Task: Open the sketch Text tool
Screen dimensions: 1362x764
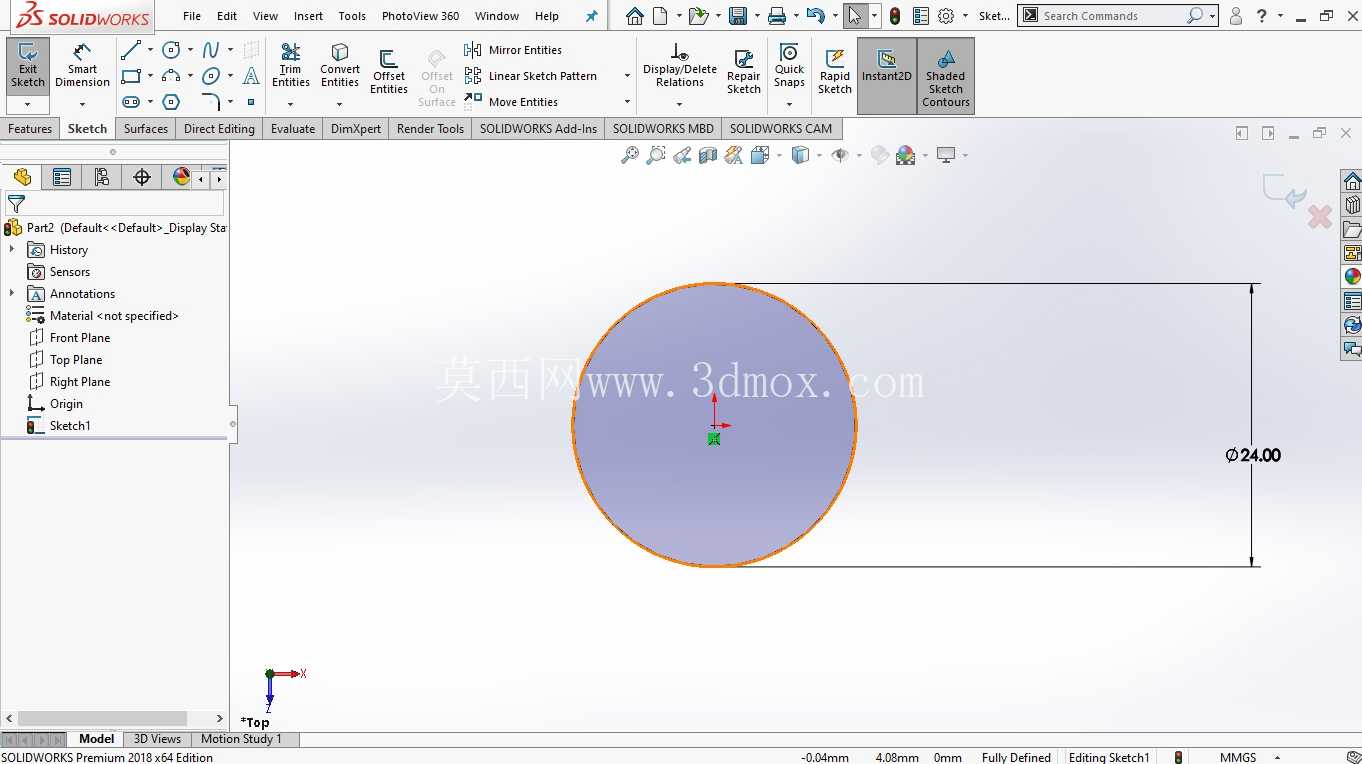Action: click(251, 76)
